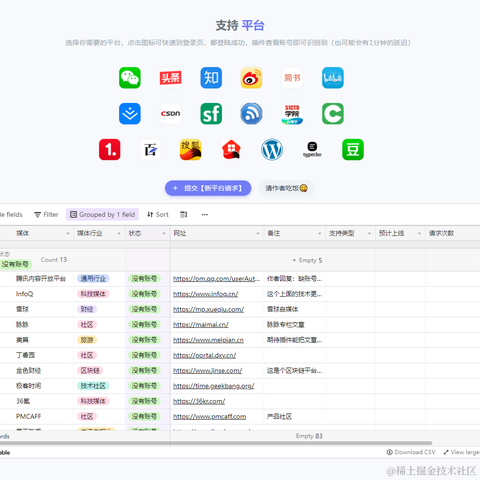
Task: Open the www.pmcaff.com link
Action: 209,417
